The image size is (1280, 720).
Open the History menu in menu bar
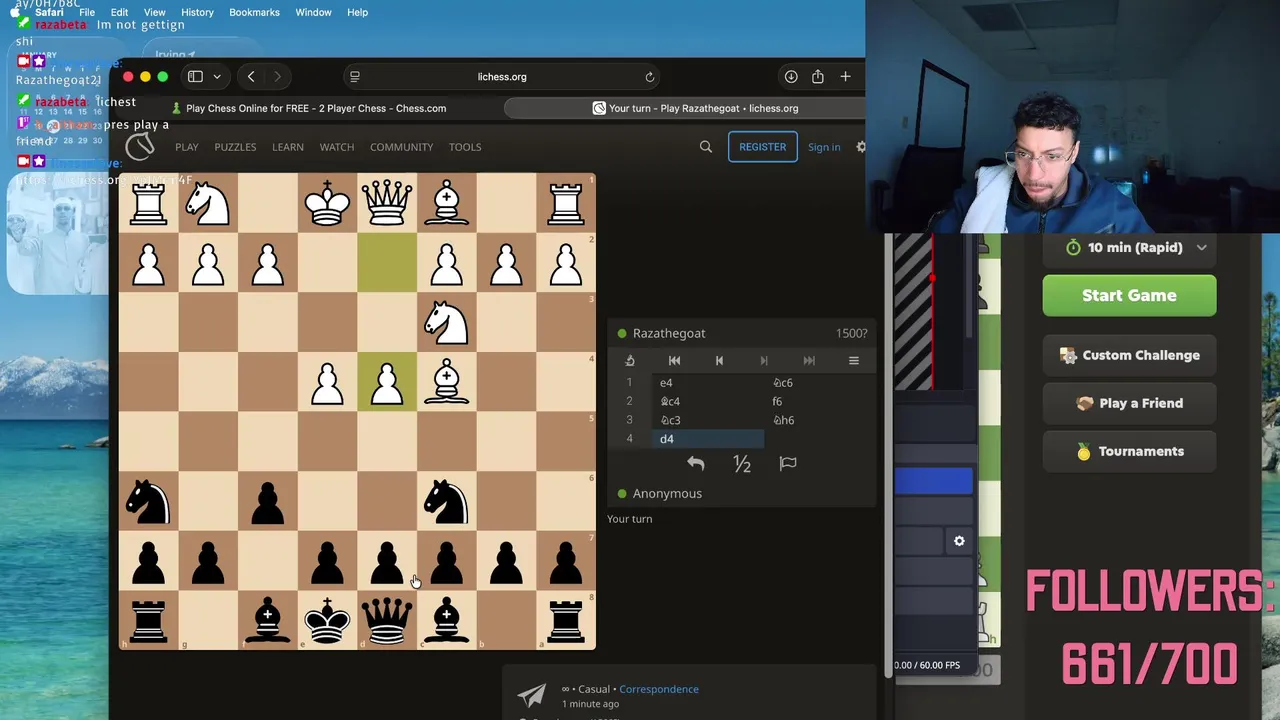point(197,12)
